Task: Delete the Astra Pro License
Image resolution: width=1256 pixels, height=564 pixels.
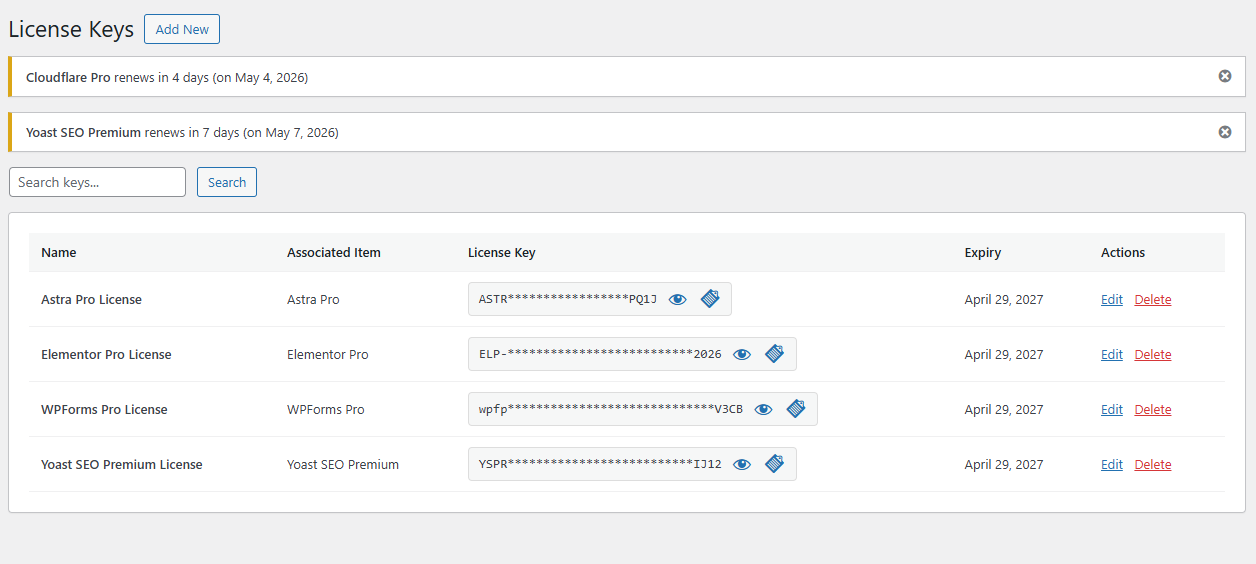Action: point(1153,299)
